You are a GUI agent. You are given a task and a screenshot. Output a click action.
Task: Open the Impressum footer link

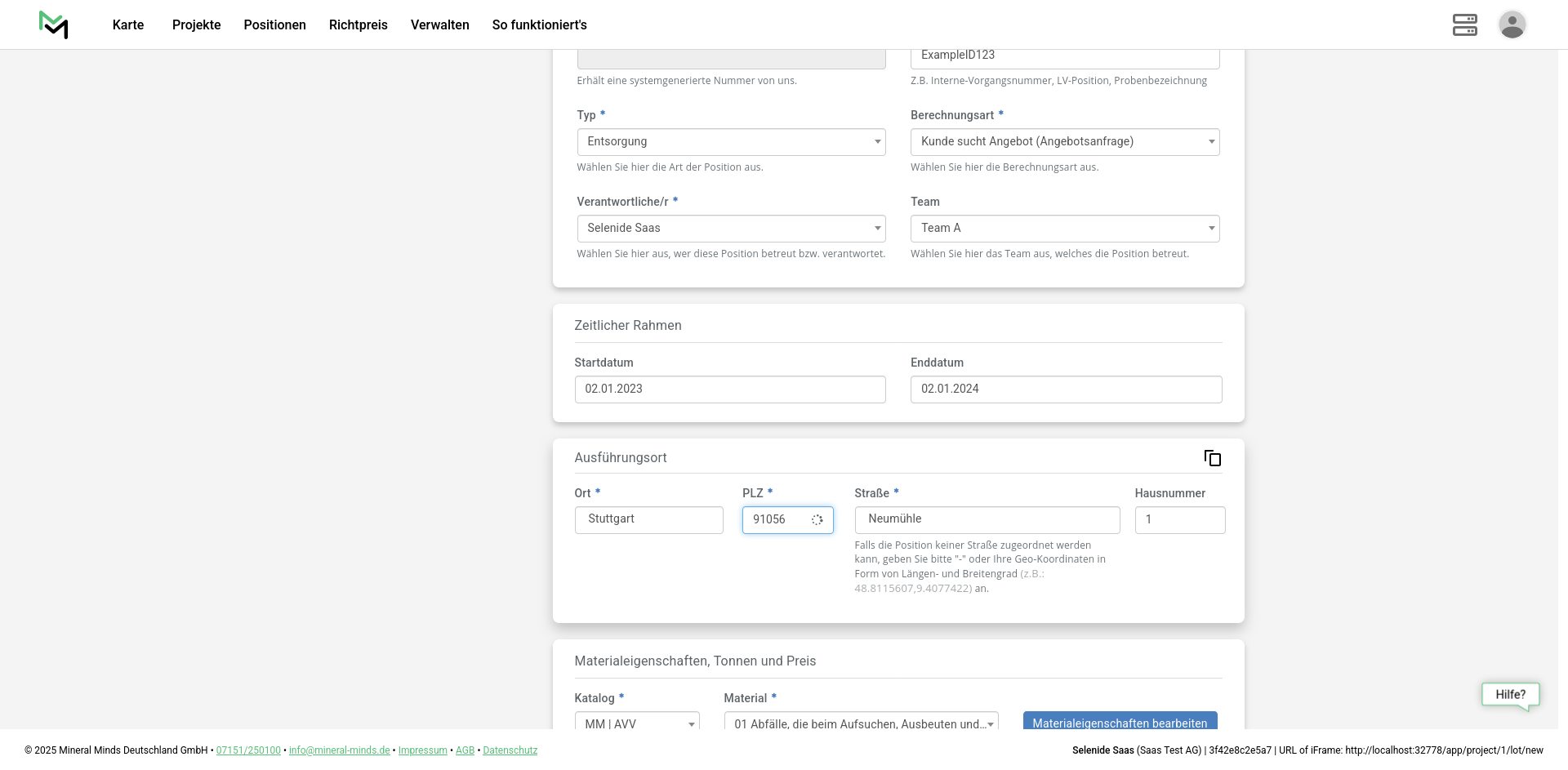point(422,750)
